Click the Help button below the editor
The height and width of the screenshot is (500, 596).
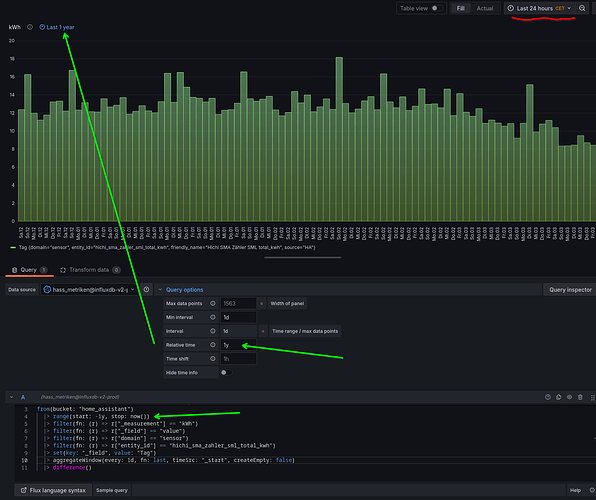pos(575,490)
